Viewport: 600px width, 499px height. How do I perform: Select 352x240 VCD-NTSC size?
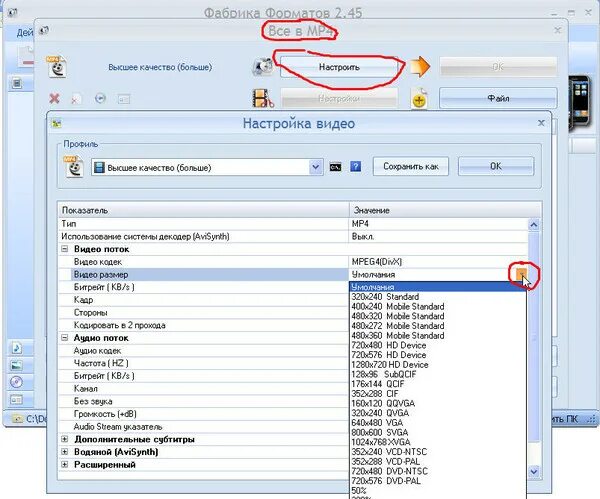438,452
